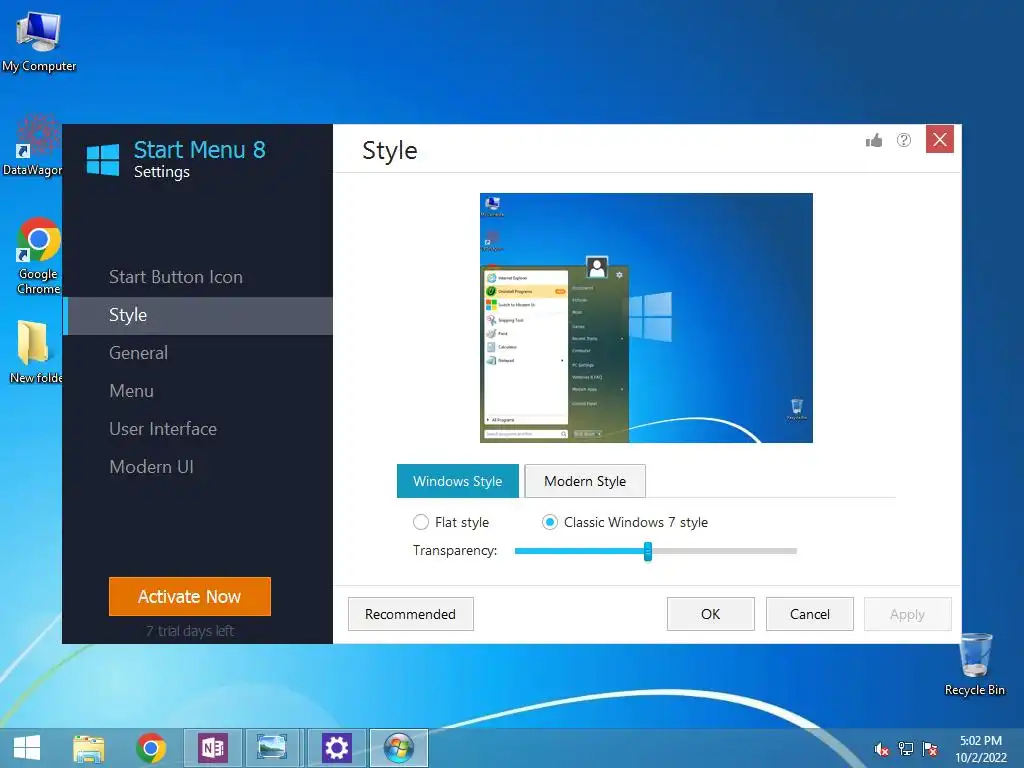1024x768 pixels.
Task: Close the Start Menu 8 Settings window
Action: pyautogui.click(x=940, y=139)
